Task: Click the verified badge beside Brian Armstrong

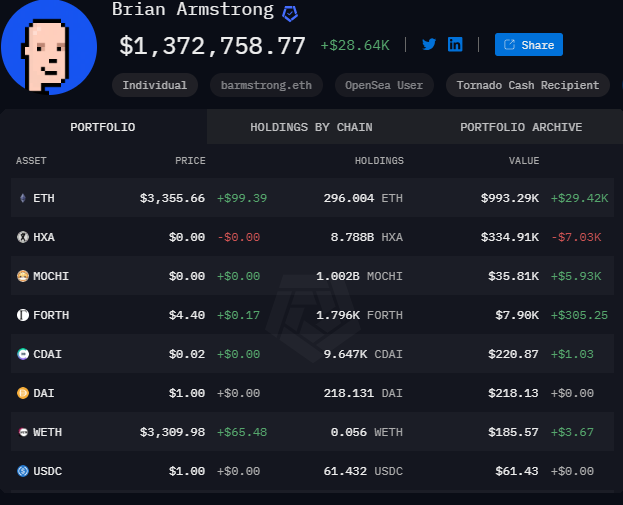Action: [x=290, y=14]
